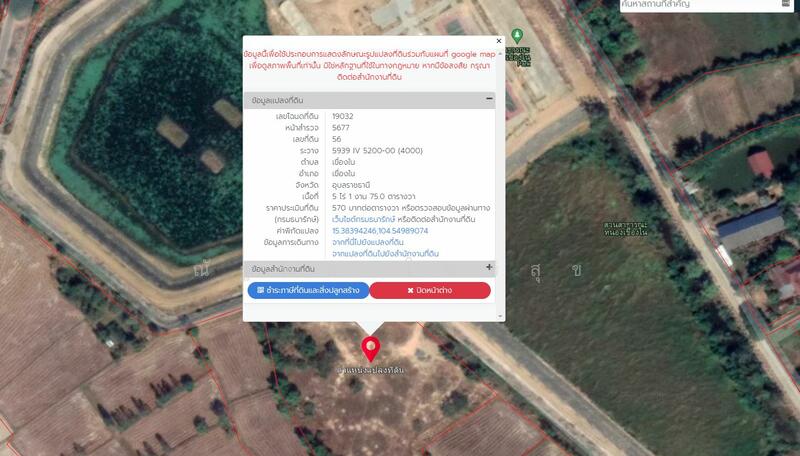Click the ข้อมูลแปลงที่ดิน section header title
The image size is (800, 456).
tap(284, 100)
